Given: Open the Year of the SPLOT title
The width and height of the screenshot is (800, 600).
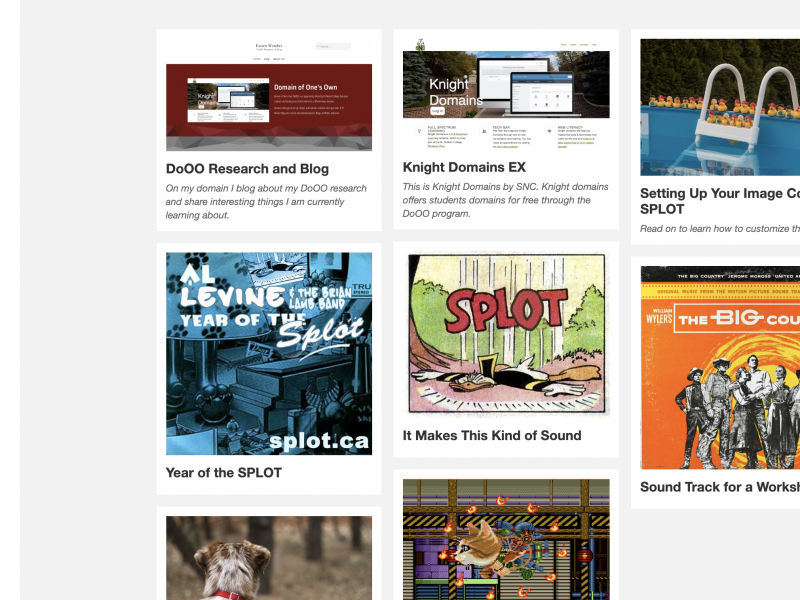Looking at the screenshot, I should (x=223, y=473).
